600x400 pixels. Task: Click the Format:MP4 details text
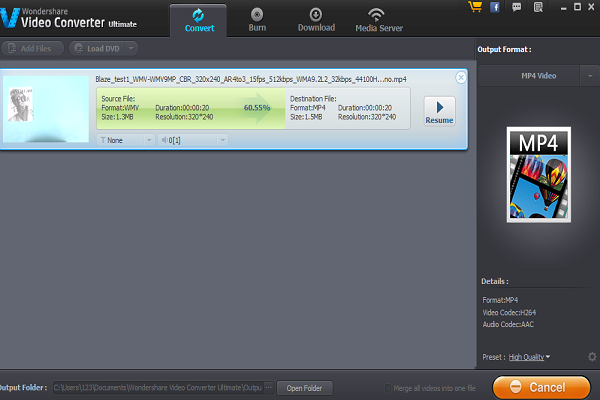[x=500, y=300]
